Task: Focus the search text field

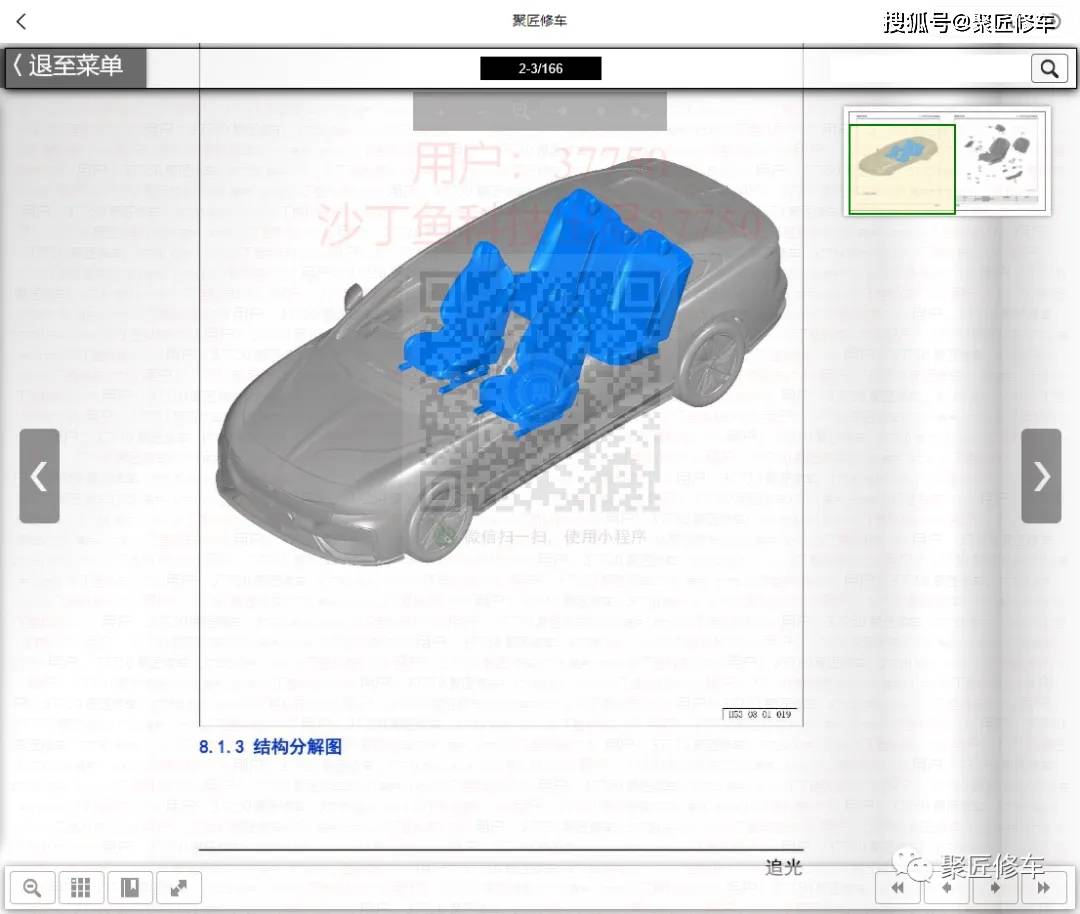Action: click(930, 68)
